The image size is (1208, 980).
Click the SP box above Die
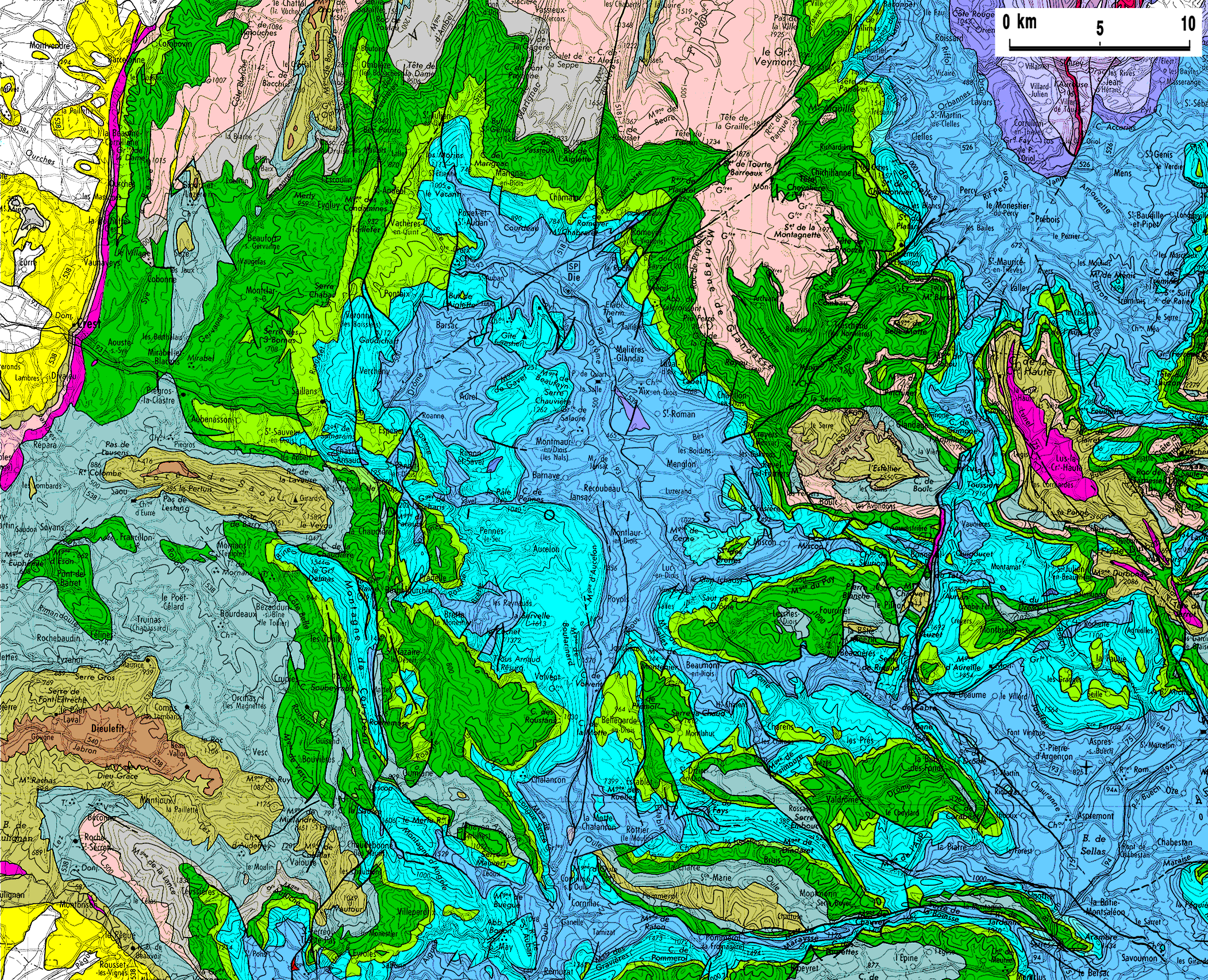(573, 267)
